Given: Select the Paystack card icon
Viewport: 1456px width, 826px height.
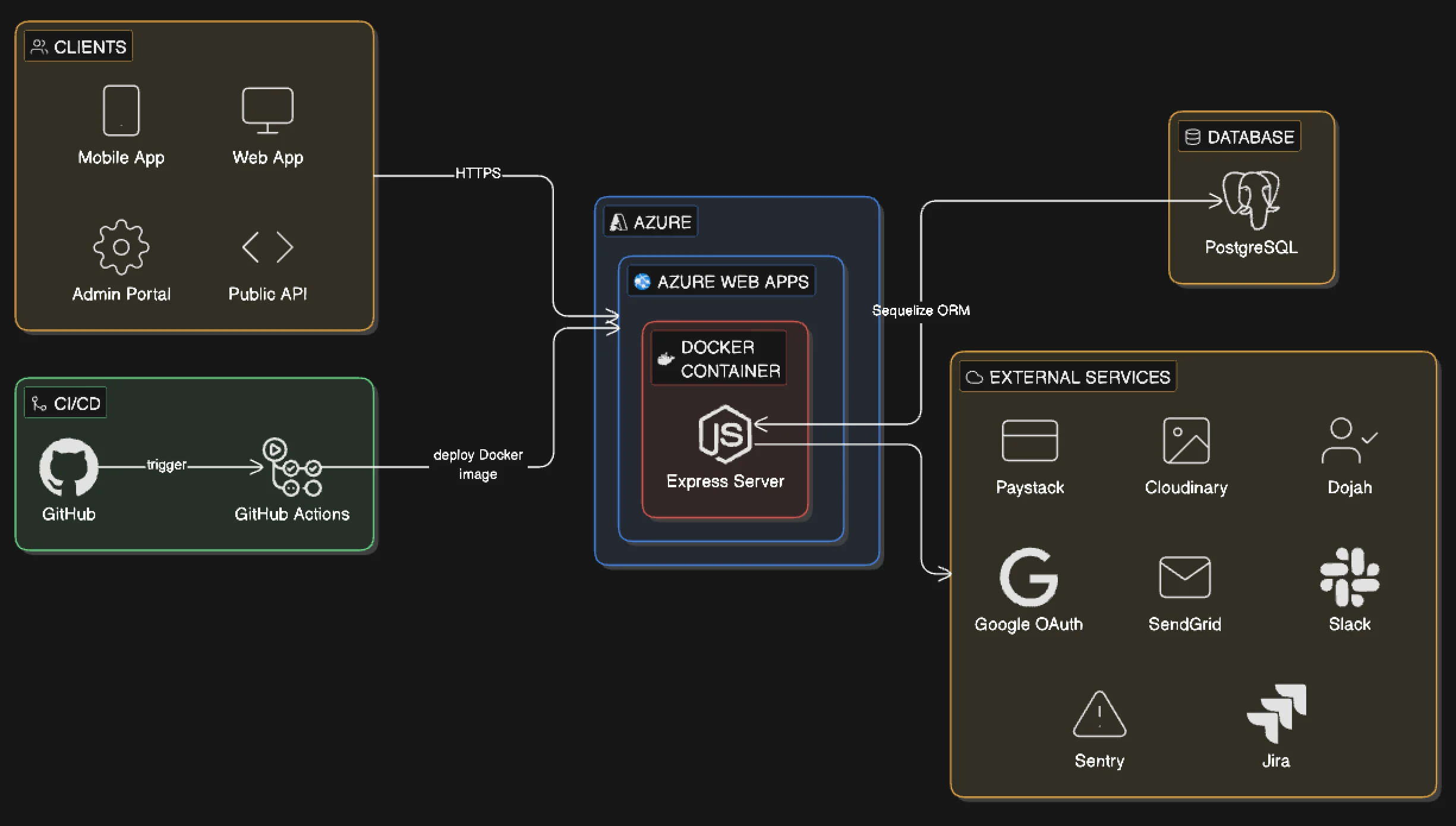Looking at the screenshot, I should click(1030, 440).
